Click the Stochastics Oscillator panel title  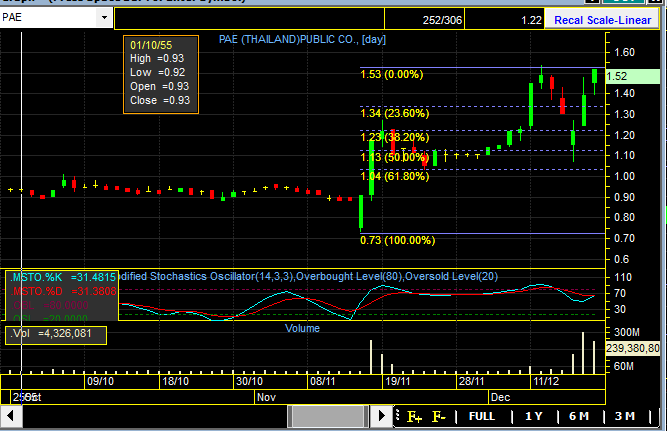pos(308,276)
